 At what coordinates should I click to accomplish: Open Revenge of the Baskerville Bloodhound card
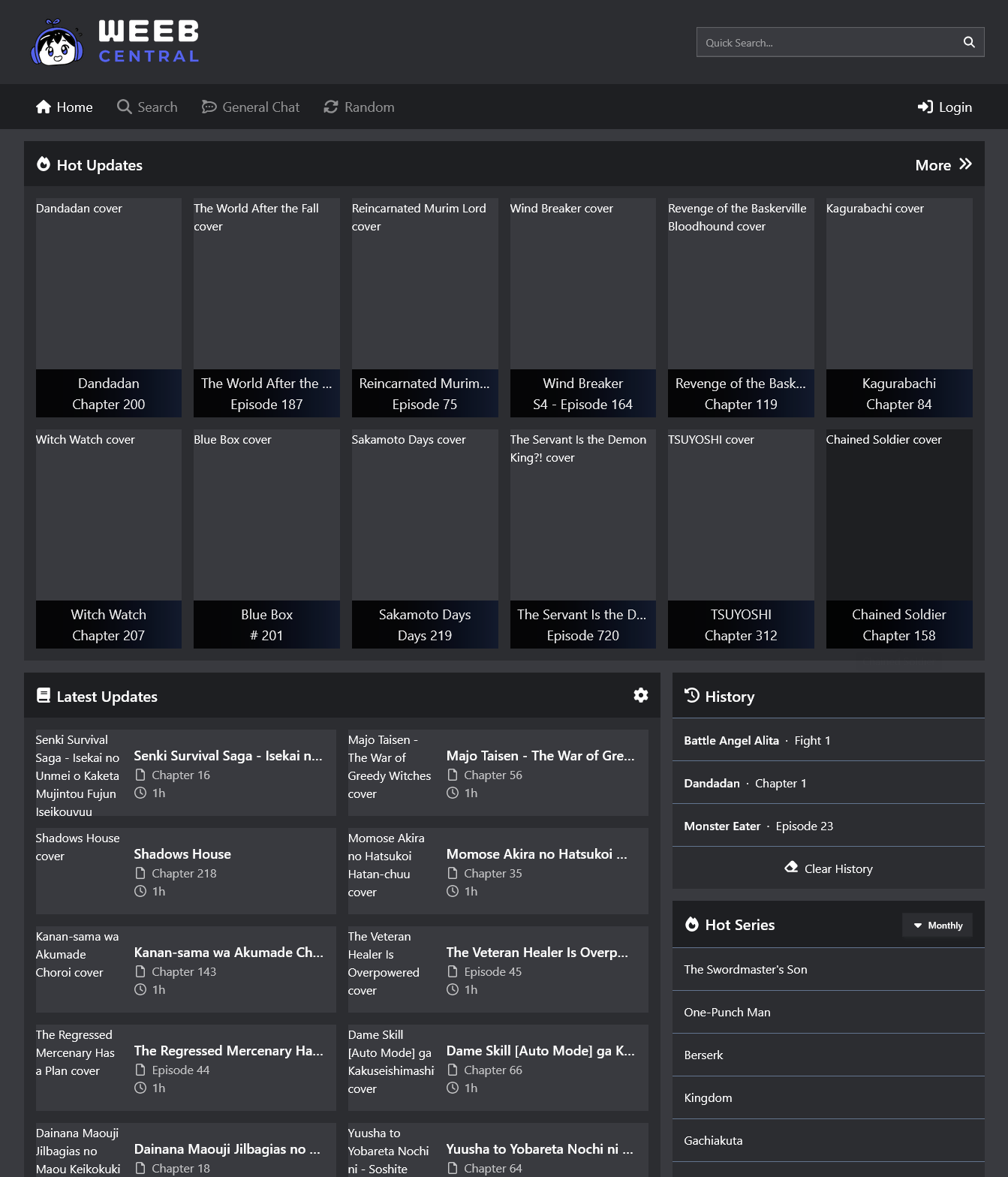pos(741,308)
